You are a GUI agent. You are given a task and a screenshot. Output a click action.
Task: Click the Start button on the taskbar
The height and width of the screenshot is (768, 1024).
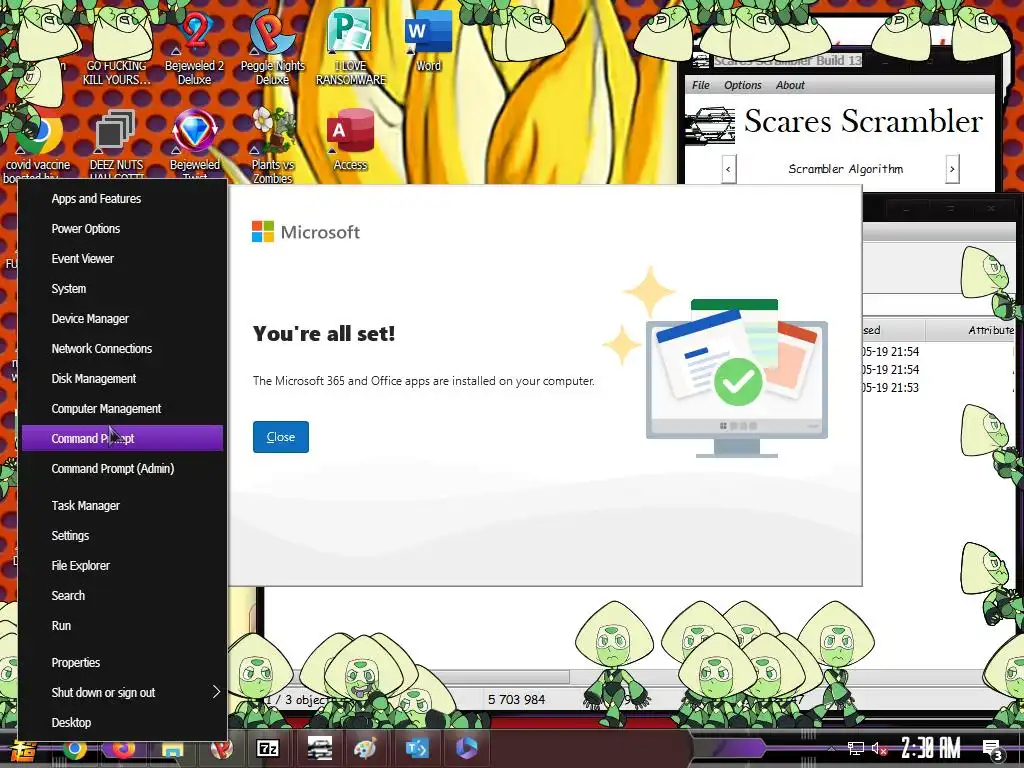click(23, 750)
